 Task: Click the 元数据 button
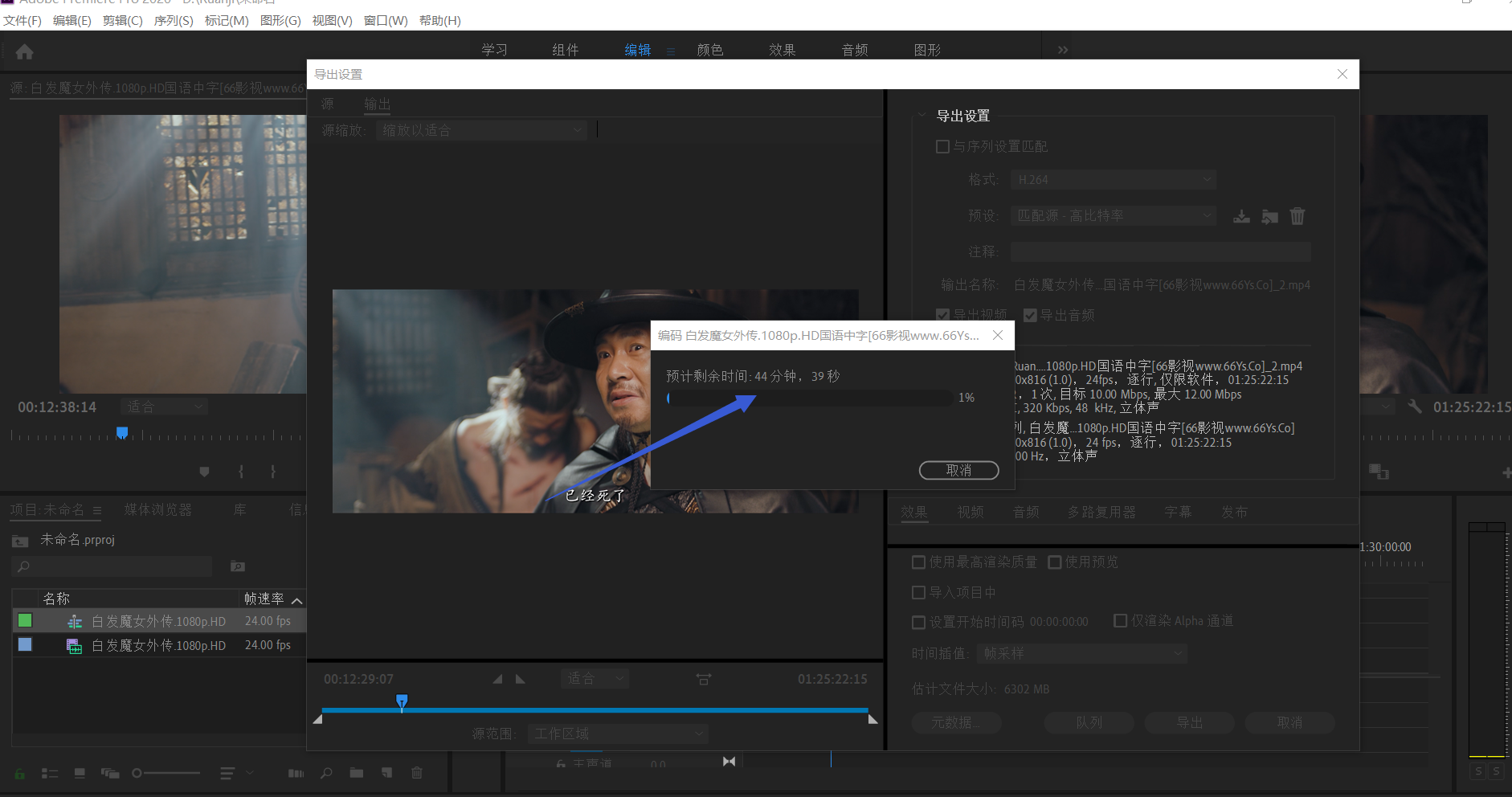pyautogui.click(x=956, y=723)
